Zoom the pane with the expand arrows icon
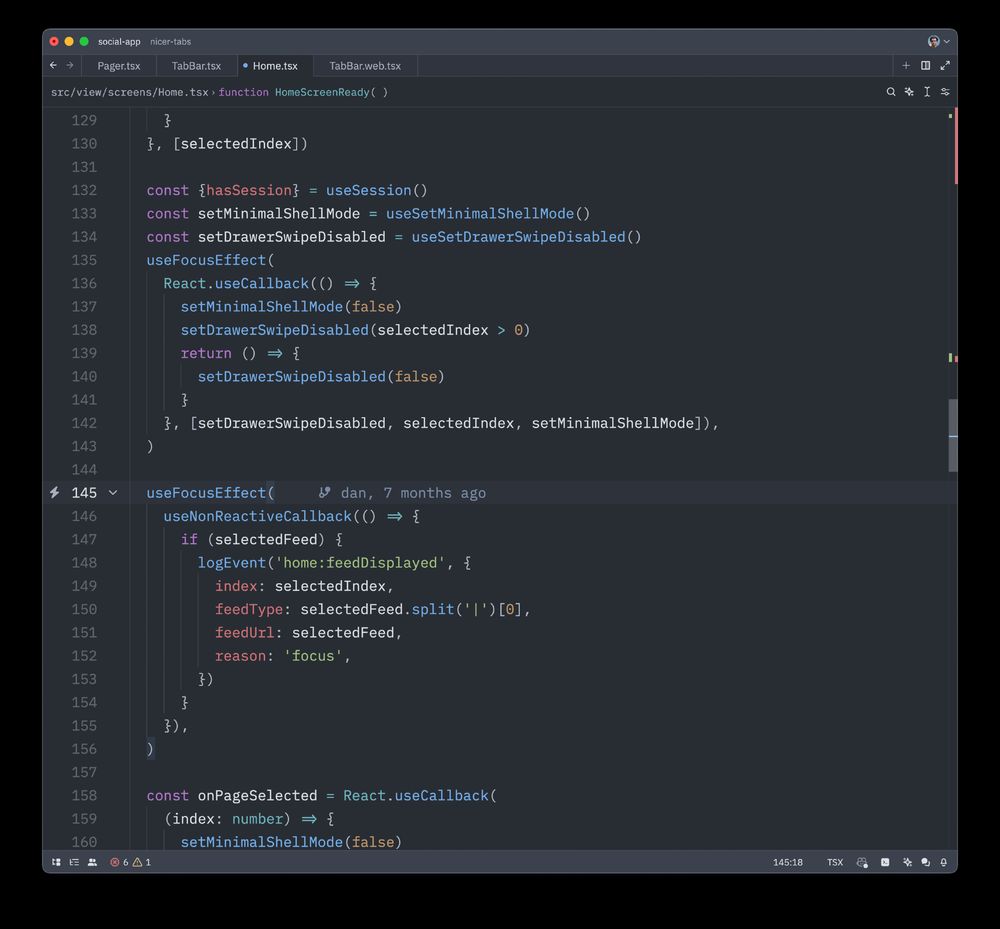 [945, 65]
